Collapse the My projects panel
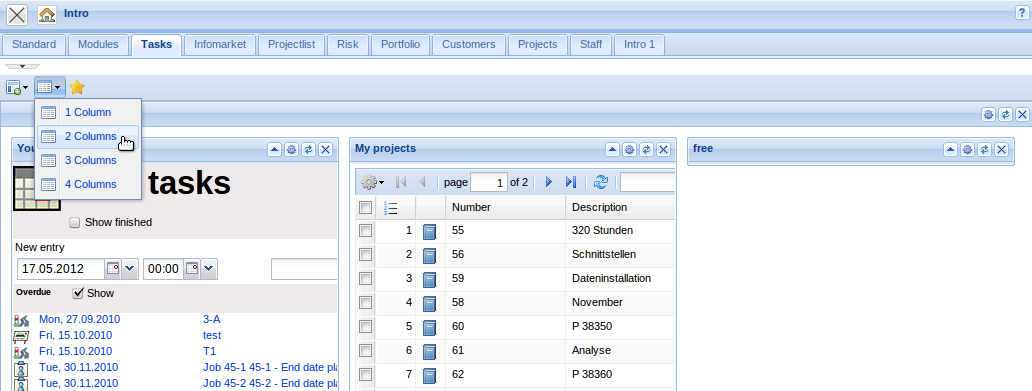This screenshot has width=1032, height=391. point(612,149)
